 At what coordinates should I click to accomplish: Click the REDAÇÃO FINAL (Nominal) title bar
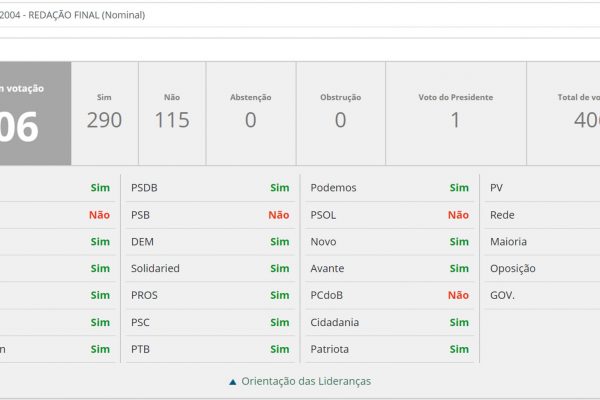click(300, 14)
